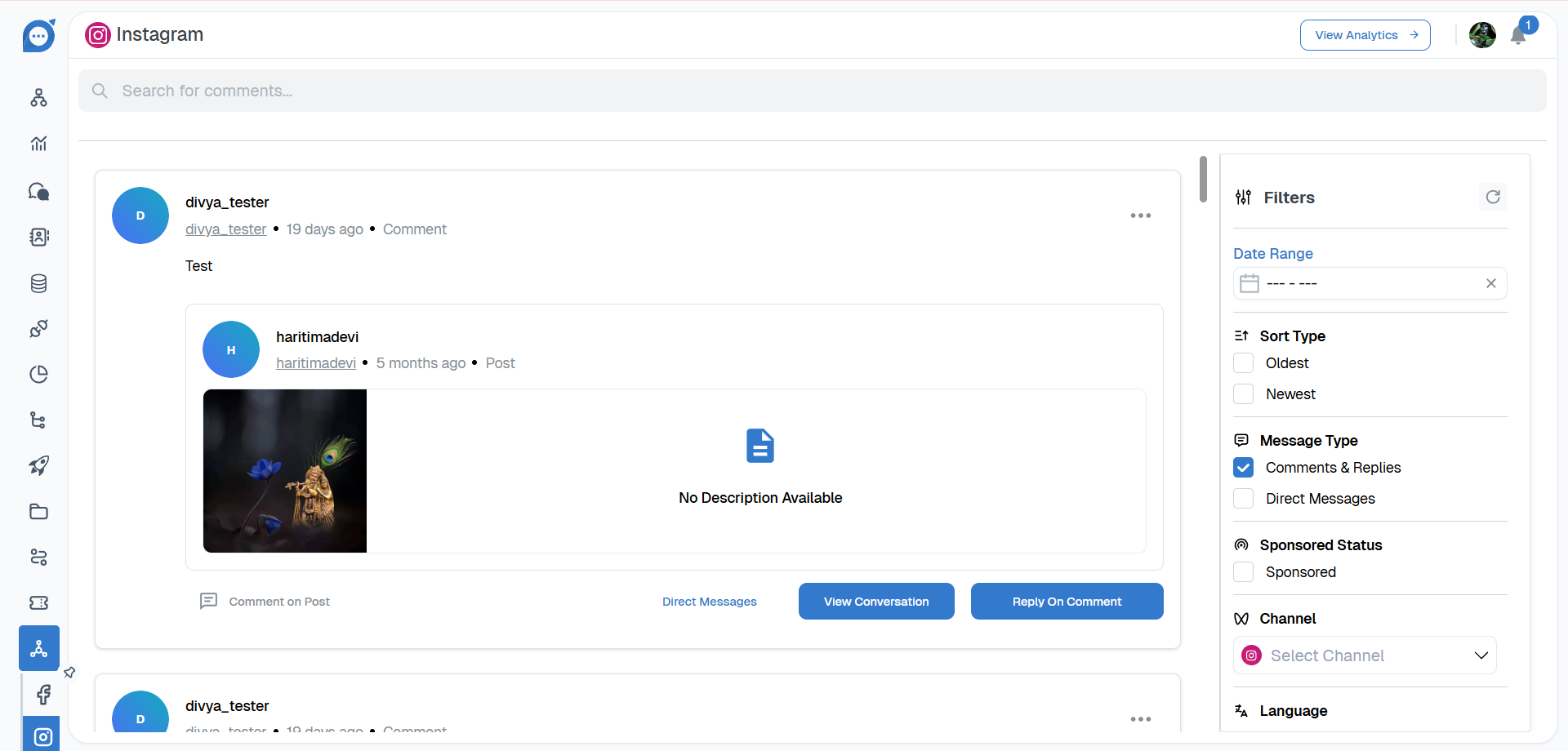This screenshot has height=751, width=1568.
Task: Focus the Search for comments field
Action: (813, 91)
